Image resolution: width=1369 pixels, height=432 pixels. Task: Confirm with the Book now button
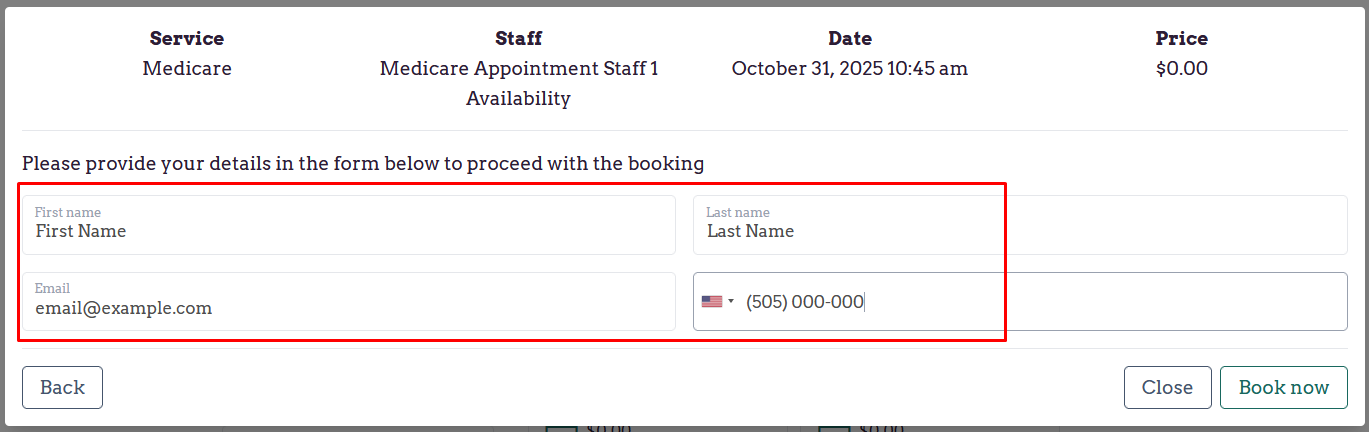coord(1283,388)
